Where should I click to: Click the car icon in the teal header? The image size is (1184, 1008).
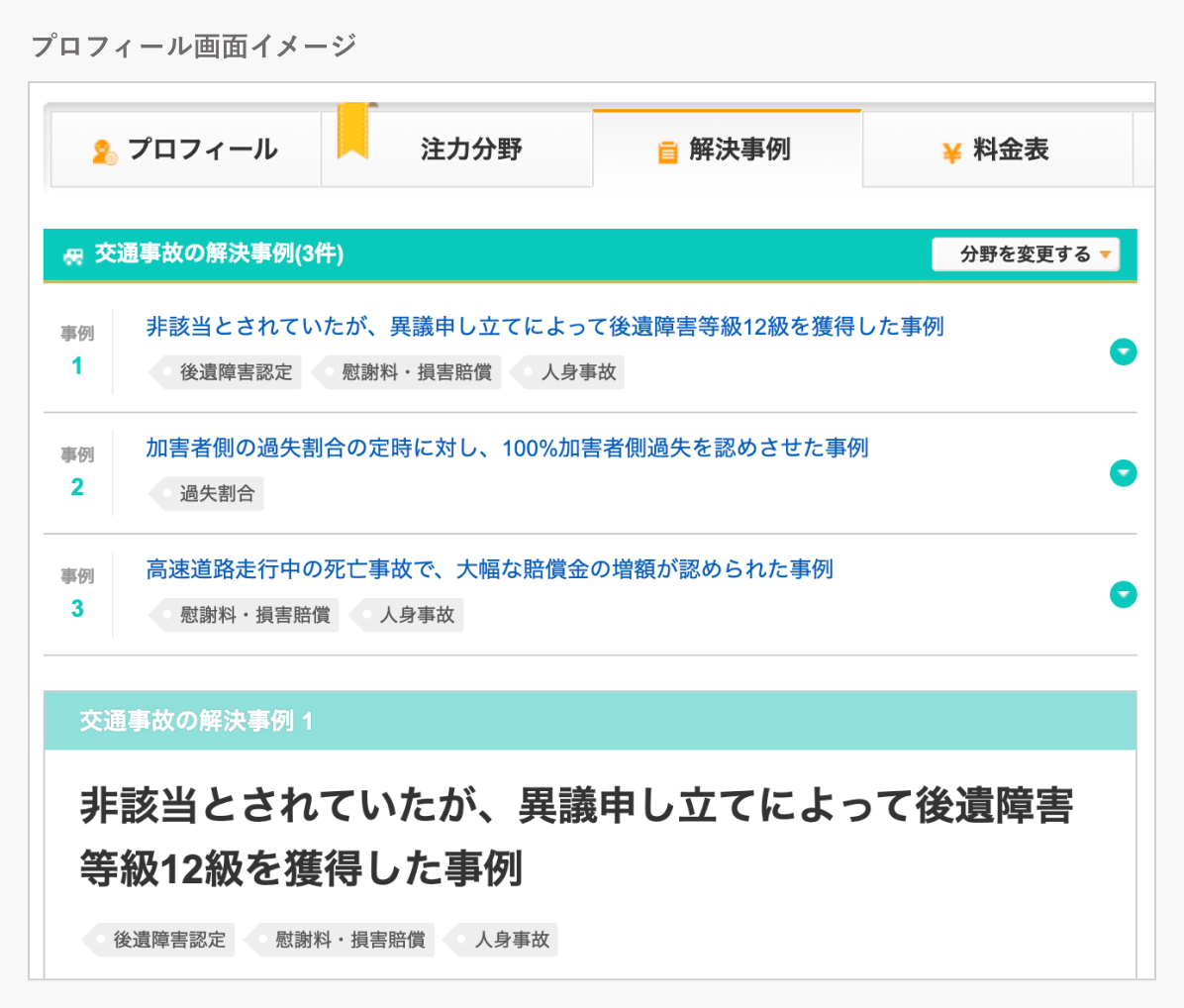pyautogui.click(x=73, y=255)
